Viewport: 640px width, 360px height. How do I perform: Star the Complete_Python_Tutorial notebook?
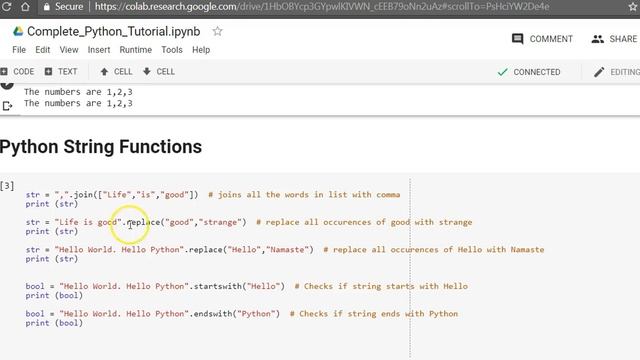217,31
